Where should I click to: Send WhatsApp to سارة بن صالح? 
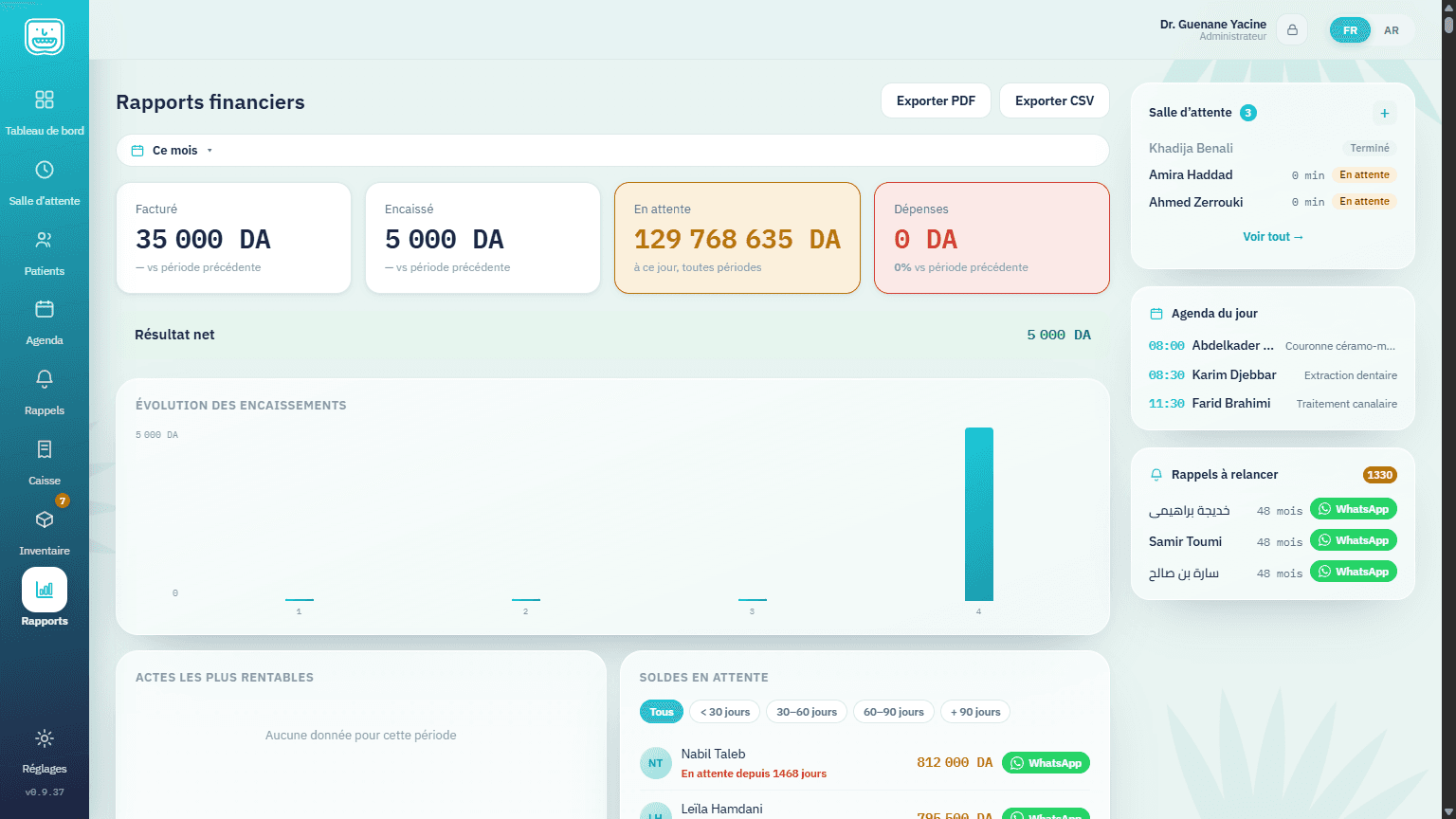tap(1354, 572)
